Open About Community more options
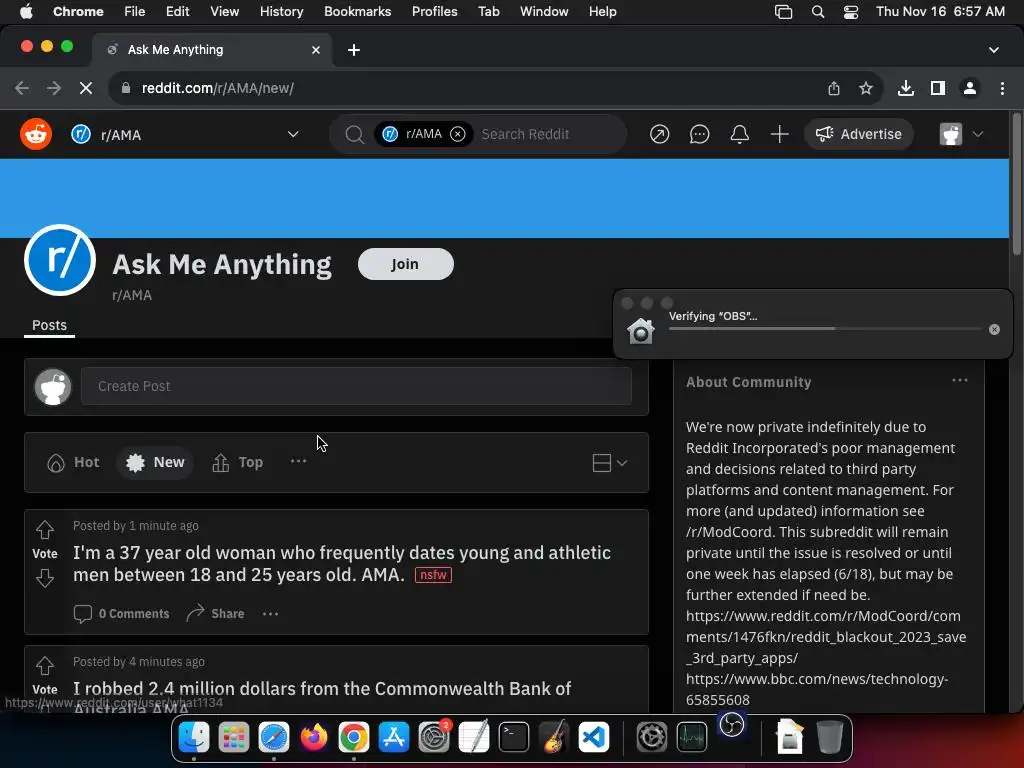 tap(959, 381)
